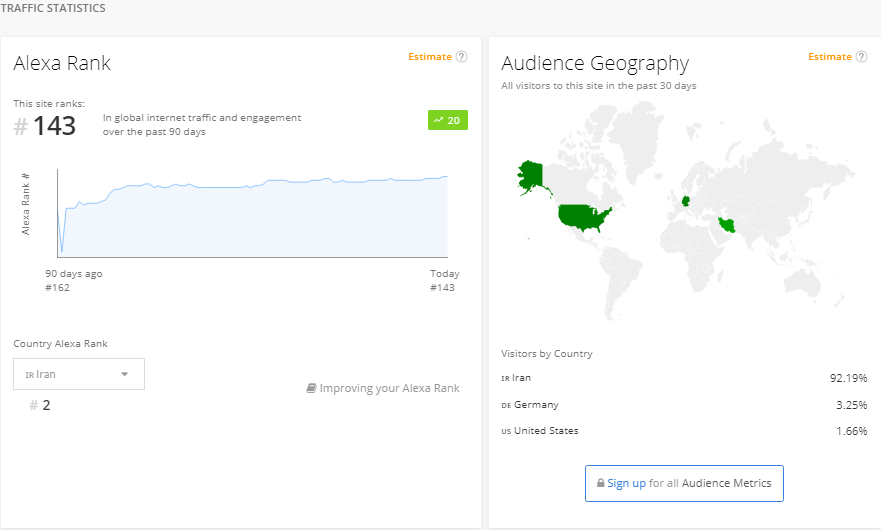This screenshot has width=881, height=530.
Task: Click 'All visitors to this site' subtitle
Action: point(599,85)
